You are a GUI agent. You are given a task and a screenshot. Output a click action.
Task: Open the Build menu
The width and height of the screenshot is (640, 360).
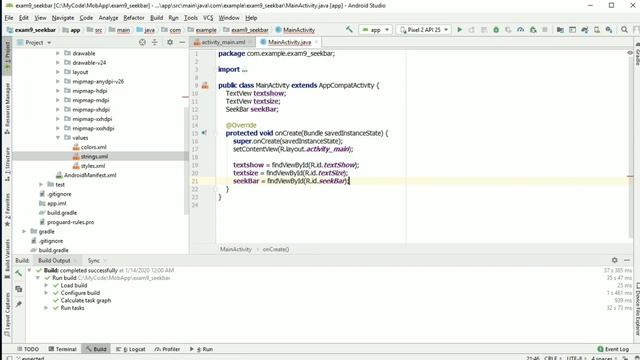coord(156,18)
